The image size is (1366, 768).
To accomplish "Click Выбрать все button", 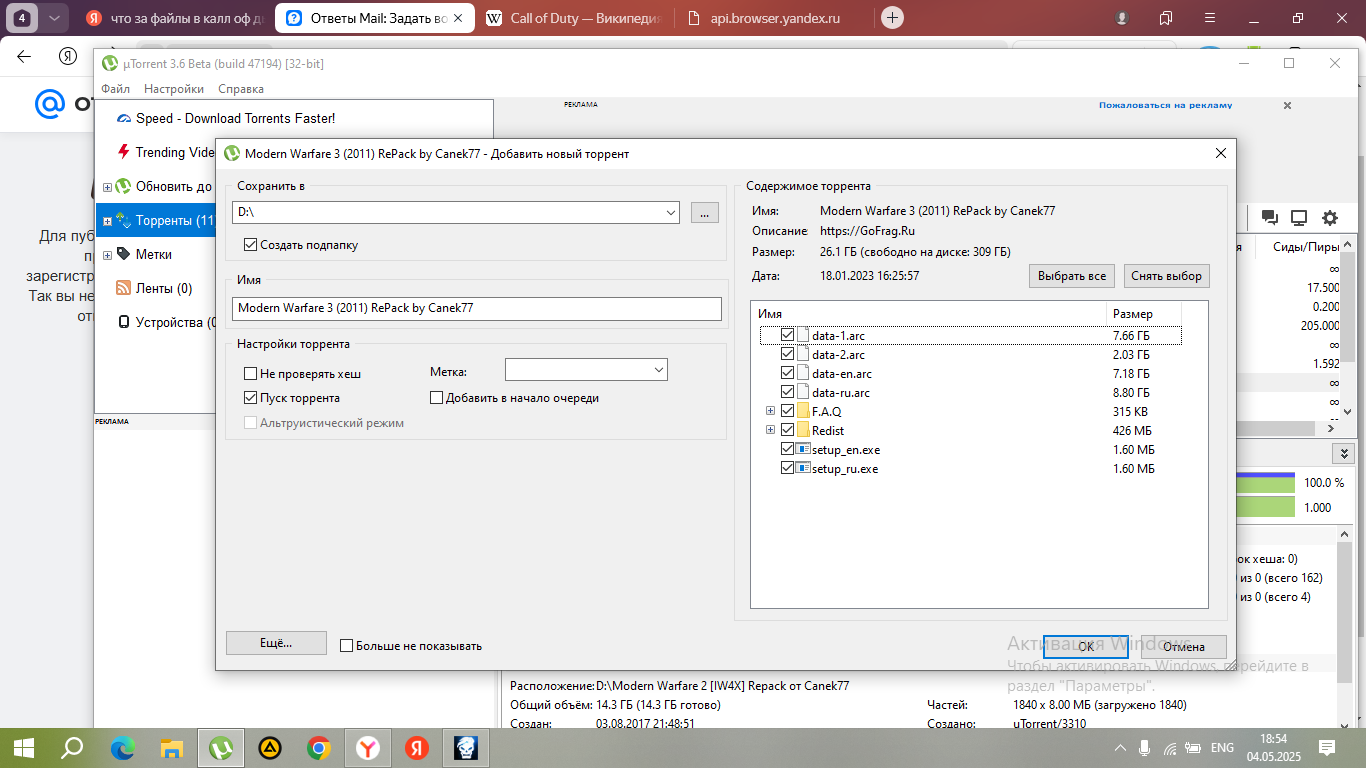I will point(1071,276).
